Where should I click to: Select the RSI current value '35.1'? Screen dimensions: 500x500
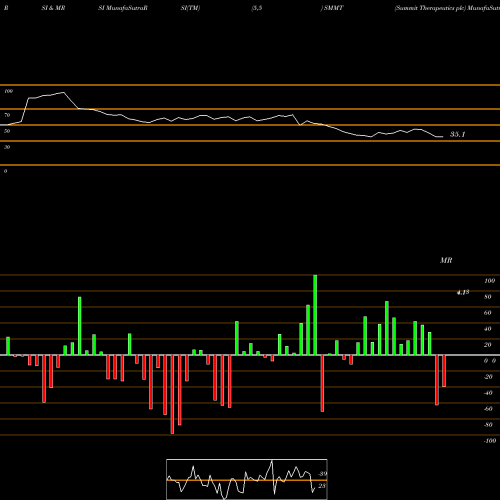(458, 134)
